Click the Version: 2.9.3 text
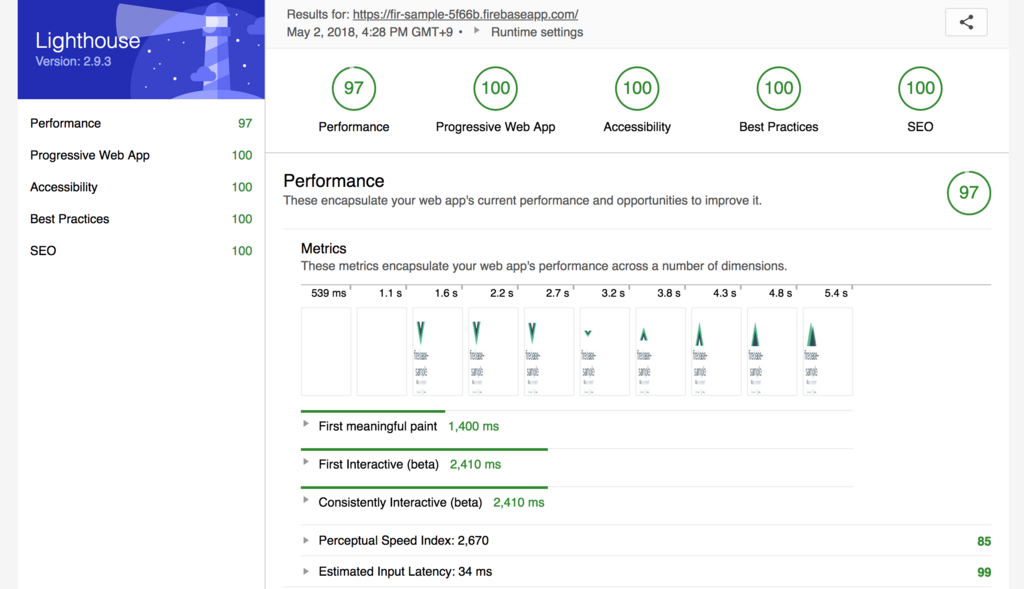 73,61
